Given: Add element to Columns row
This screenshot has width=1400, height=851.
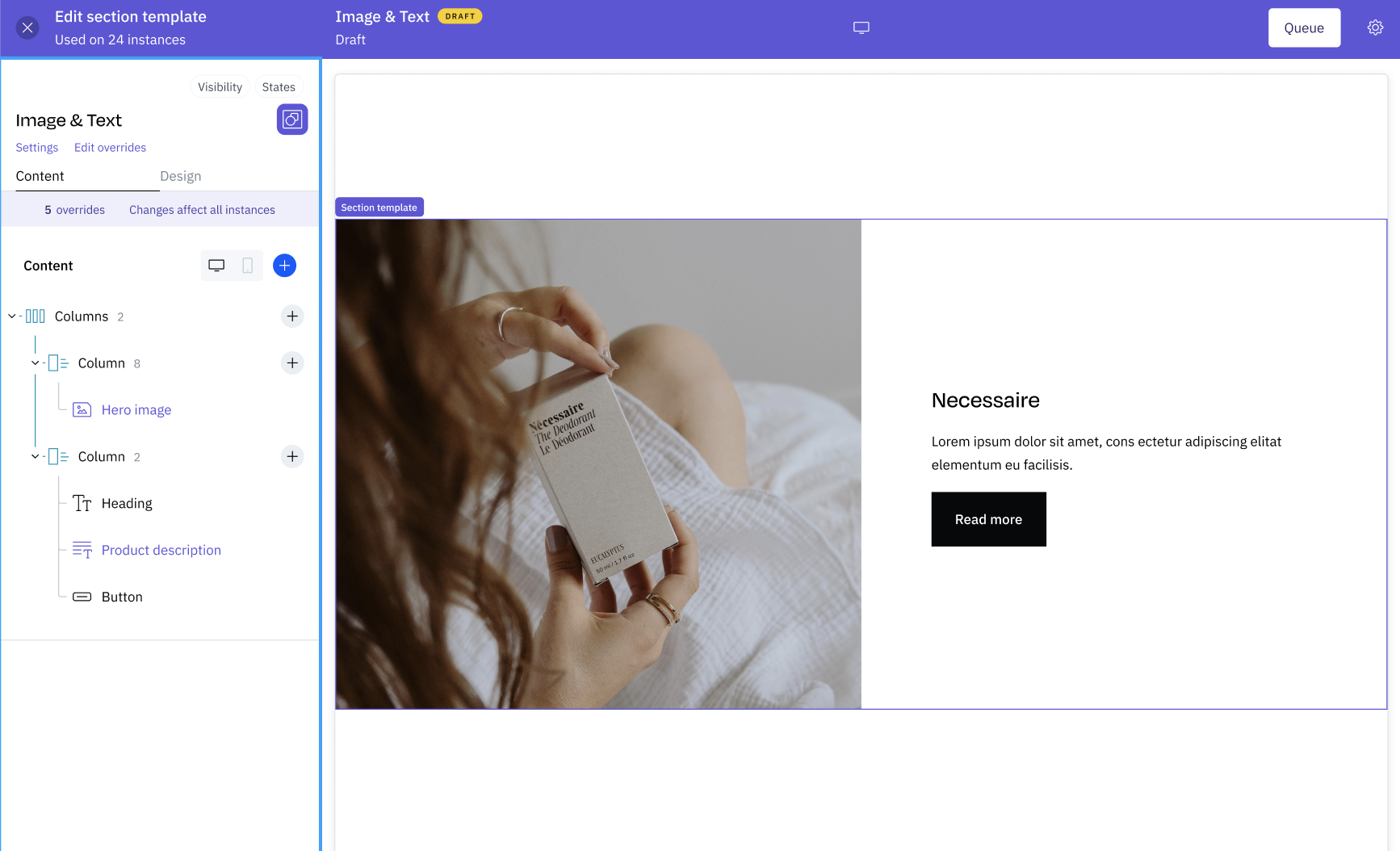Looking at the screenshot, I should [x=292, y=317].
